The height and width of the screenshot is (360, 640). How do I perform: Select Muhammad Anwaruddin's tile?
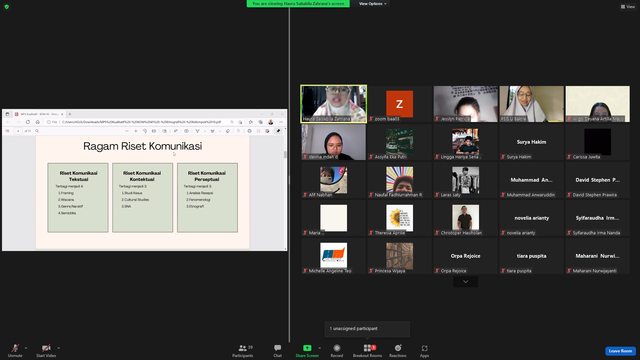point(531,180)
